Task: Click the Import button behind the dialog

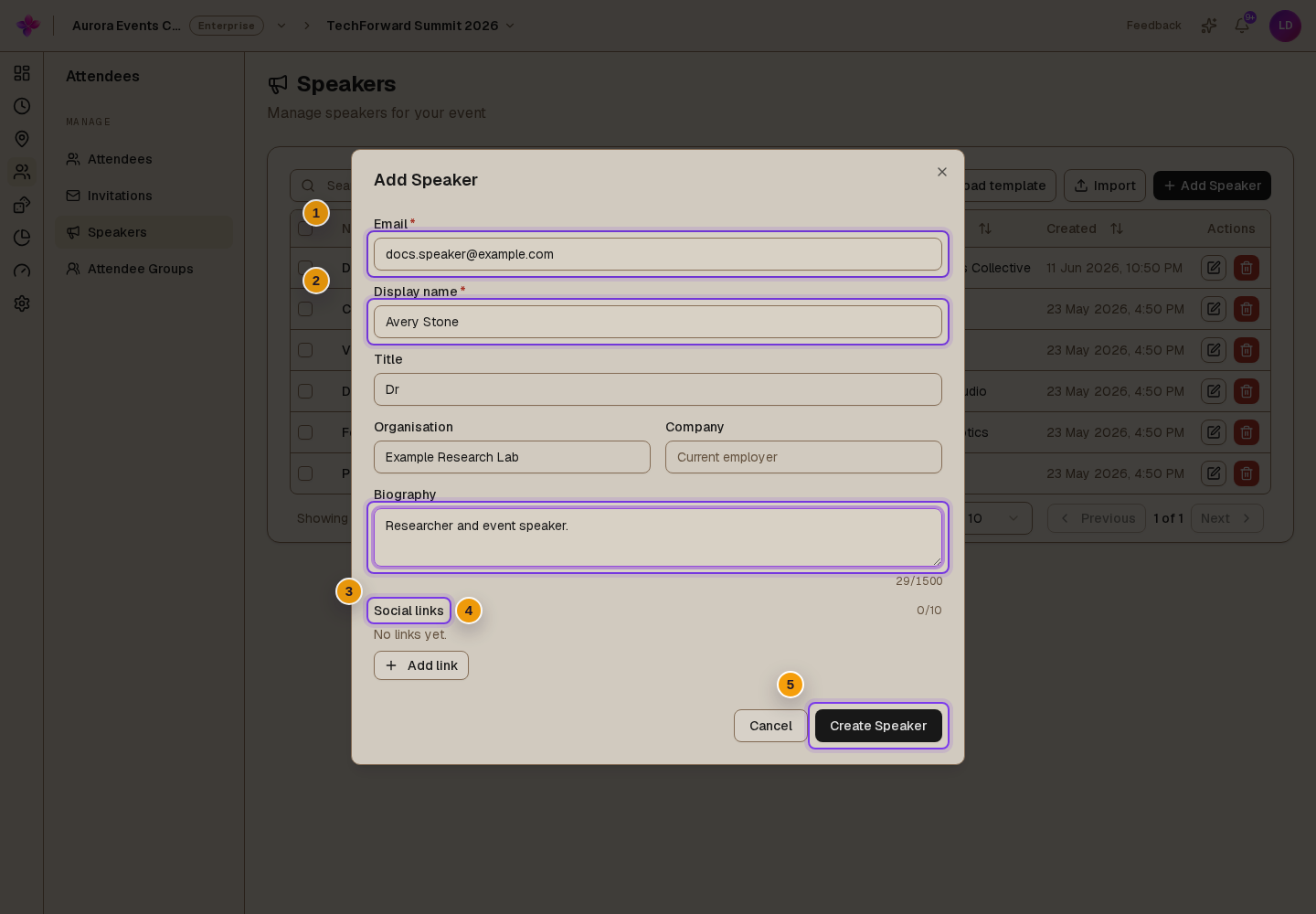Action: pos(1105,186)
